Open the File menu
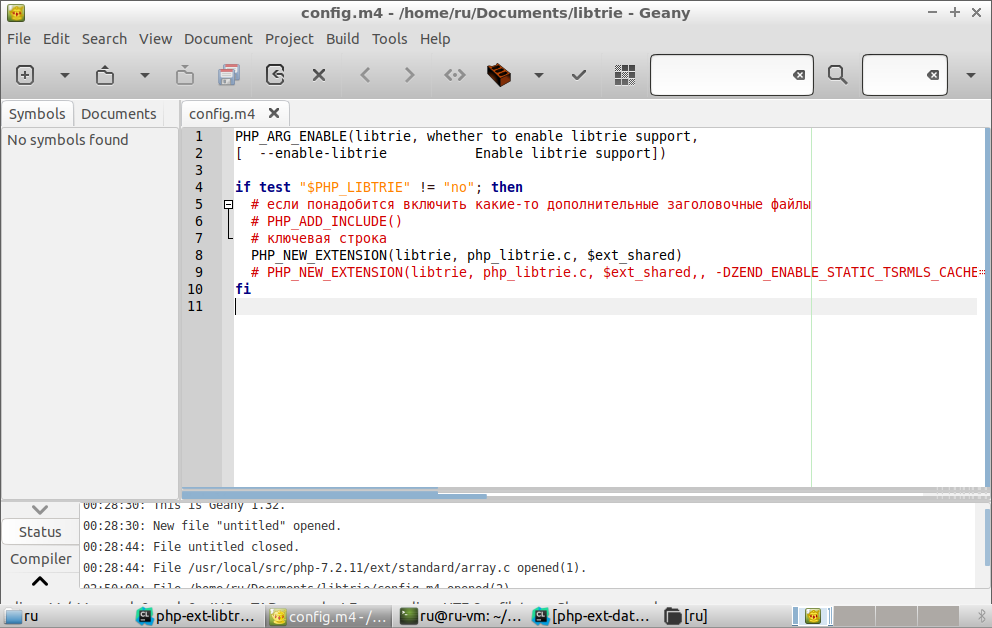992x628 pixels. pos(19,39)
